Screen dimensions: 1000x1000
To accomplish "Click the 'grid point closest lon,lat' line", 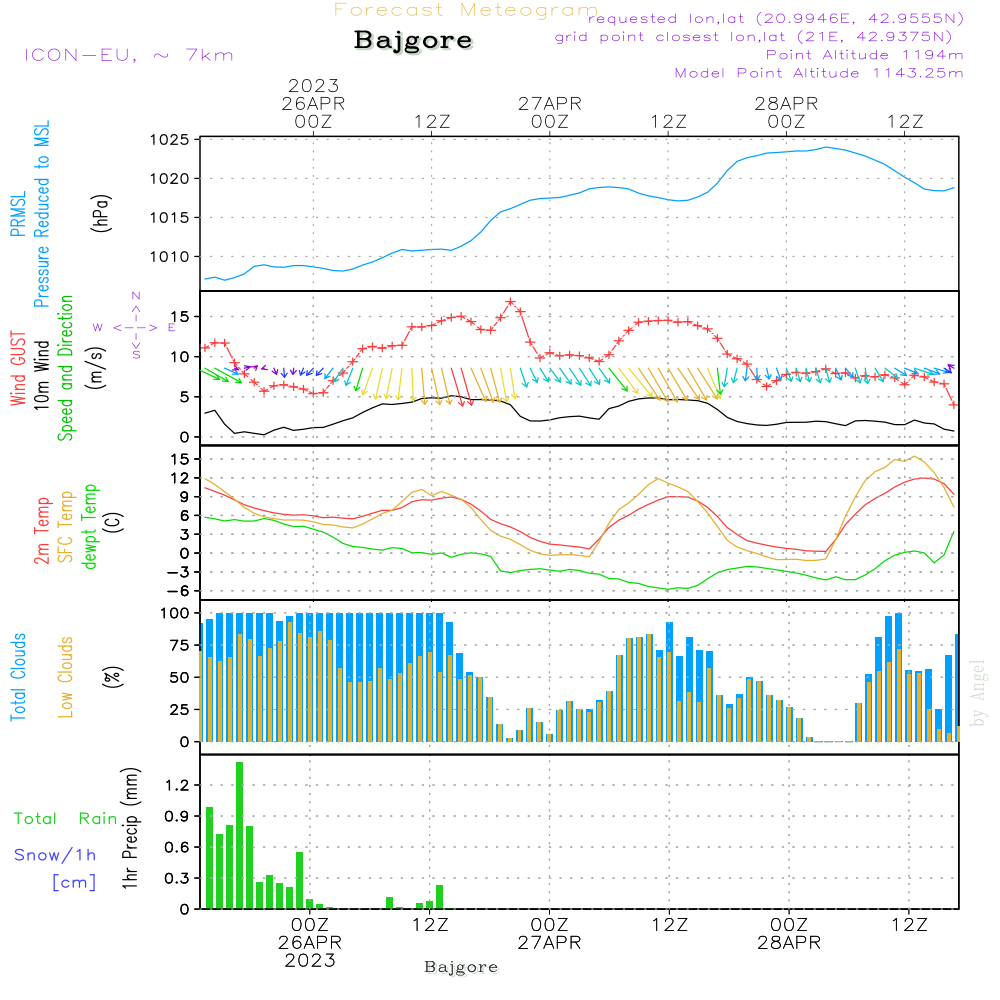I will pos(753,37).
